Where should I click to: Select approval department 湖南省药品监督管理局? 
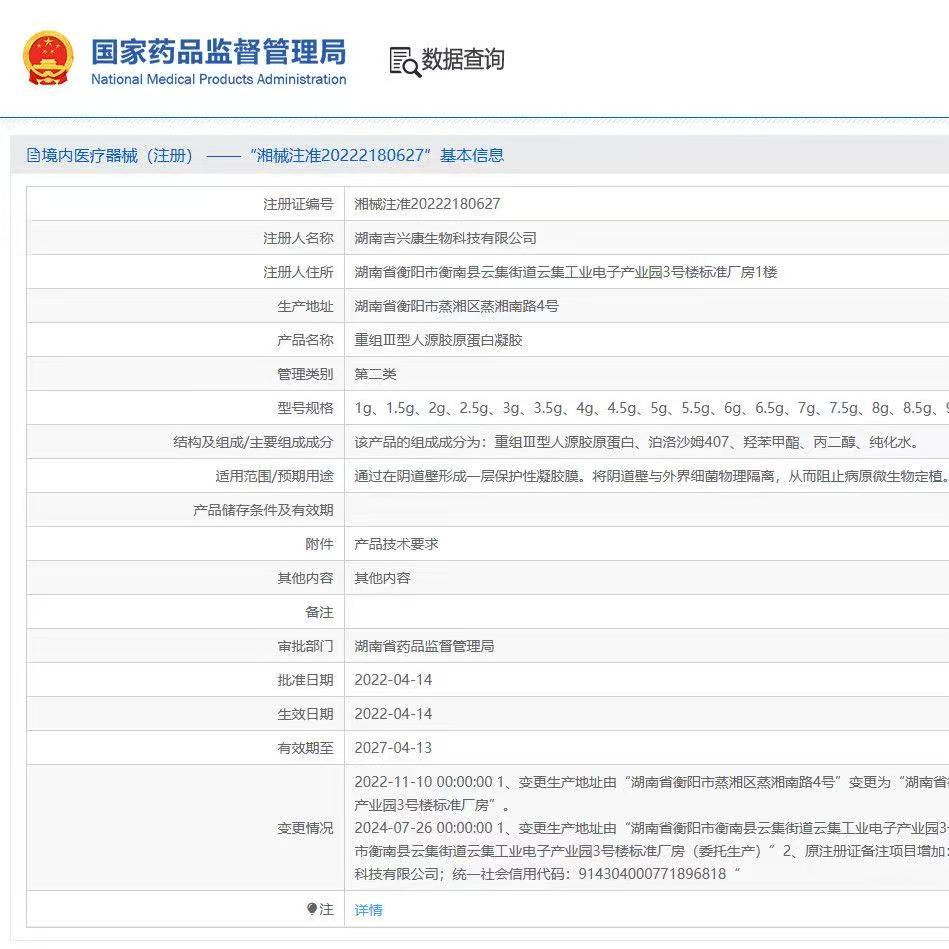[424, 646]
